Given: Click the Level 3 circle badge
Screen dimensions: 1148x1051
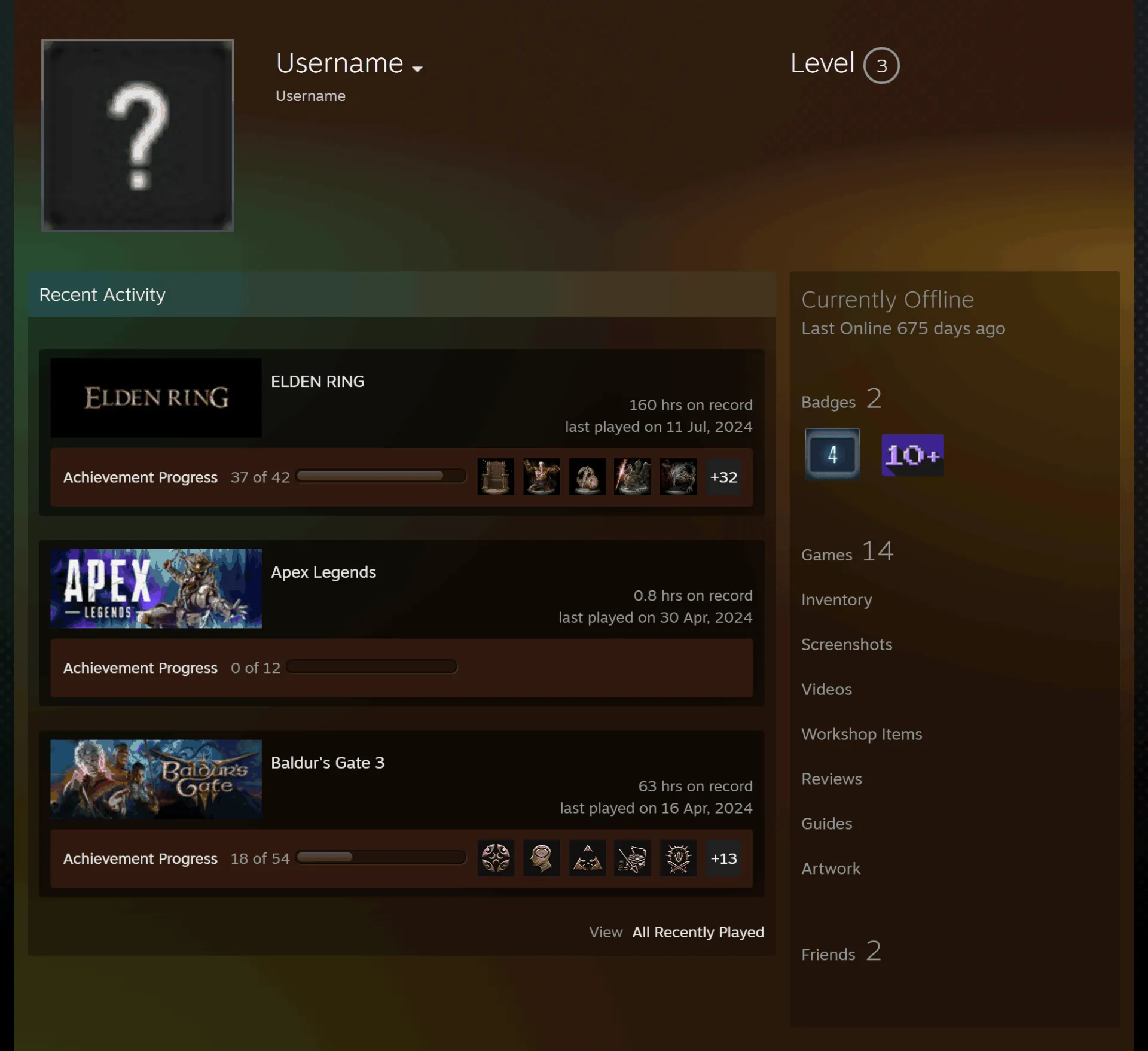Looking at the screenshot, I should [881, 65].
